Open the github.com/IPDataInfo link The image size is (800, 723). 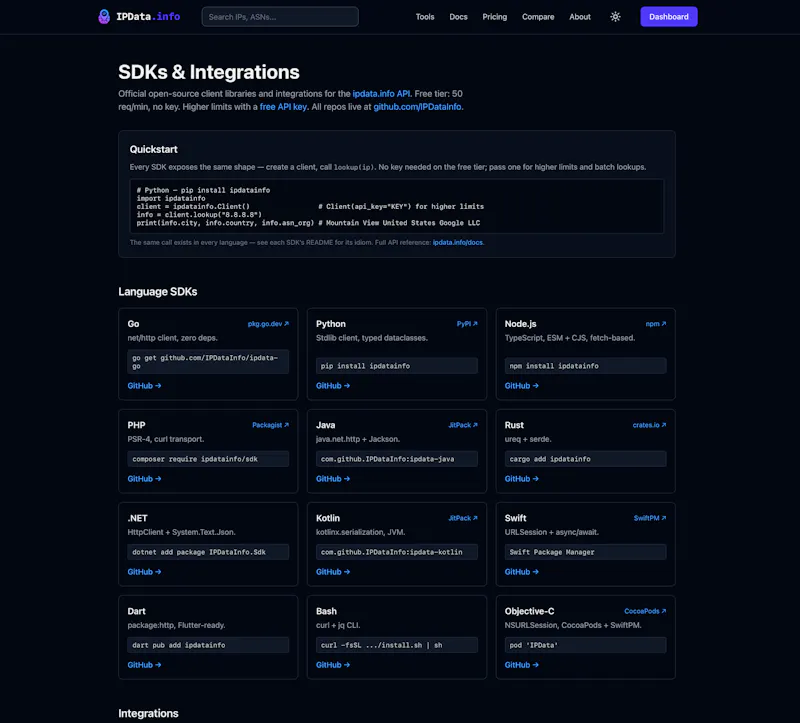[417, 107]
